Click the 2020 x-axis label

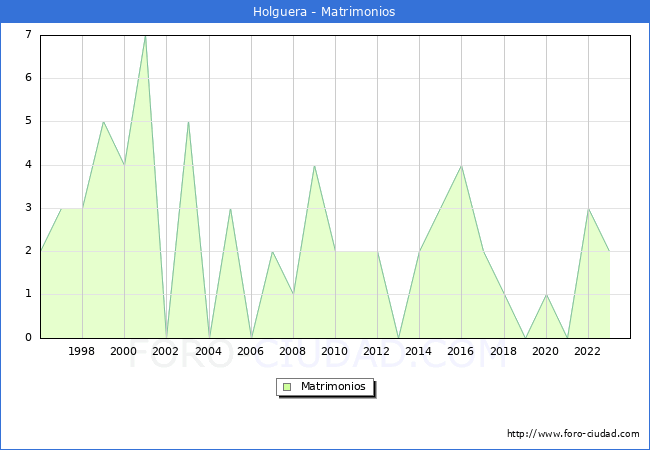pyautogui.click(x=545, y=351)
